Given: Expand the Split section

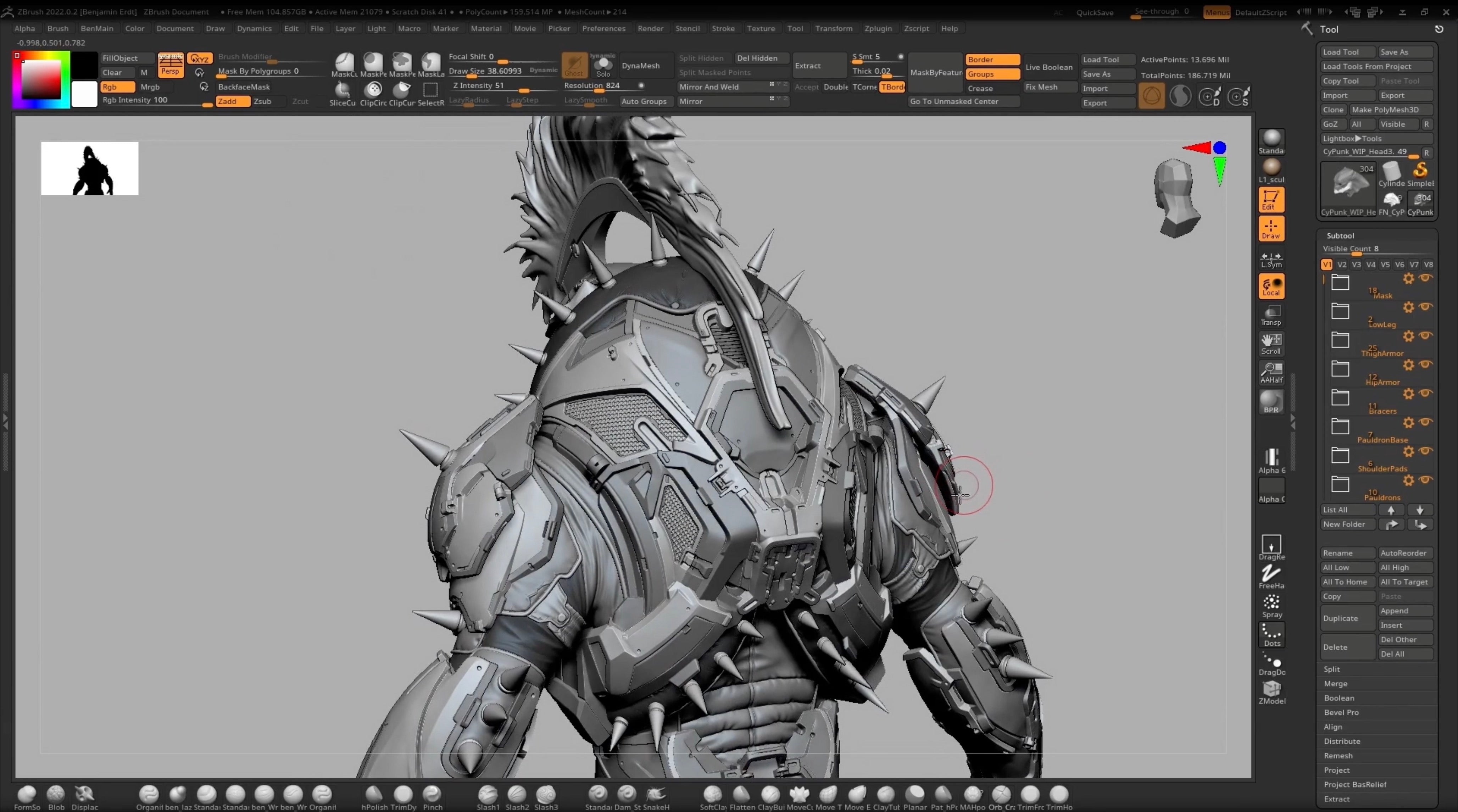Looking at the screenshot, I should (1332, 669).
